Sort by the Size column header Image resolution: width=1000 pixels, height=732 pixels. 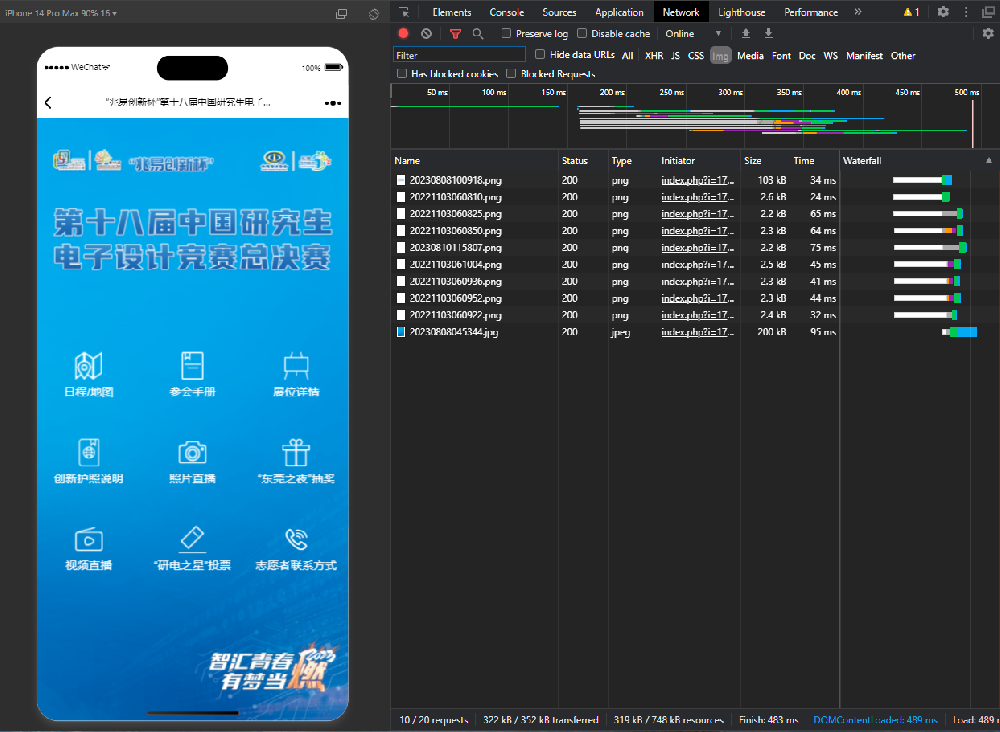pyautogui.click(x=753, y=161)
